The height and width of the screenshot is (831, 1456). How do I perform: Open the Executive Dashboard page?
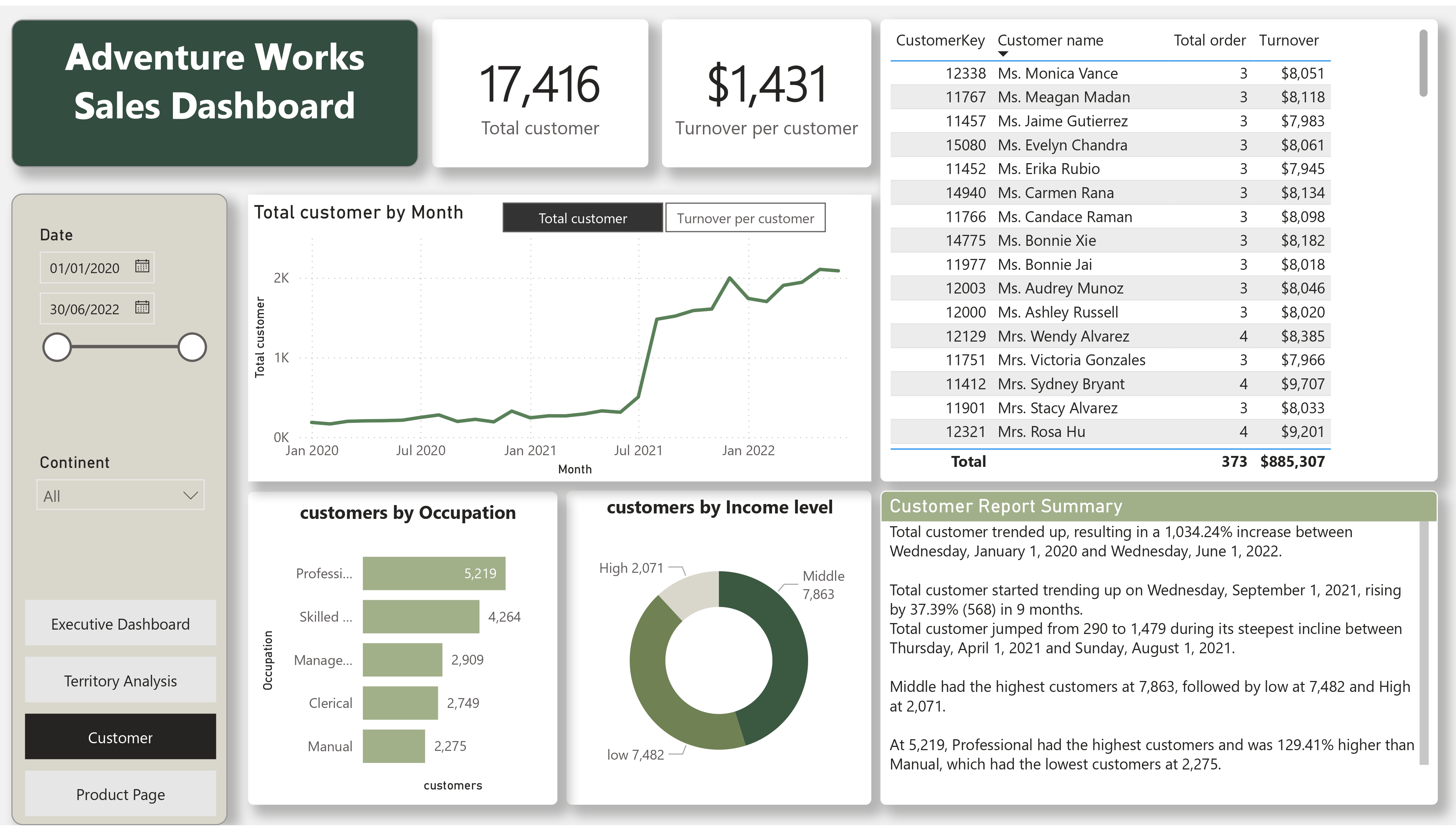pos(120,623)
